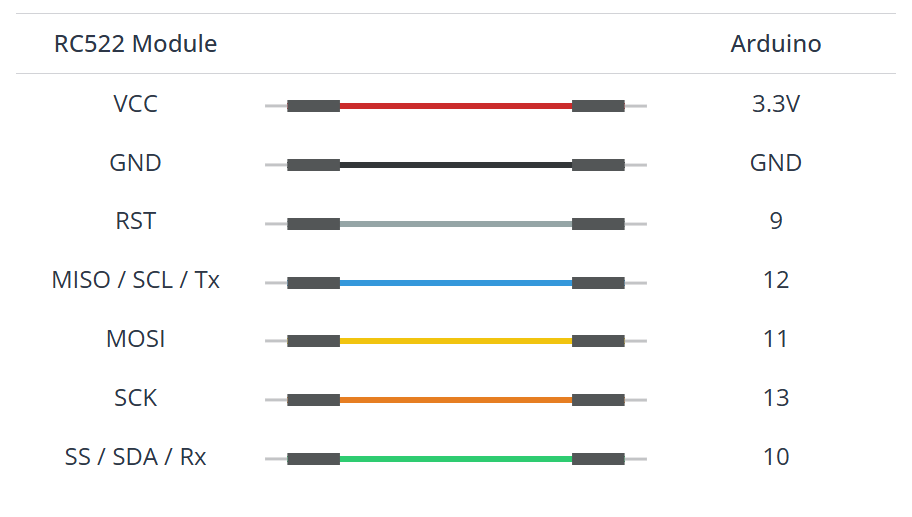Click the RC522 Module column header
Viewport: 912px width, 517px height.
(135, 44)
